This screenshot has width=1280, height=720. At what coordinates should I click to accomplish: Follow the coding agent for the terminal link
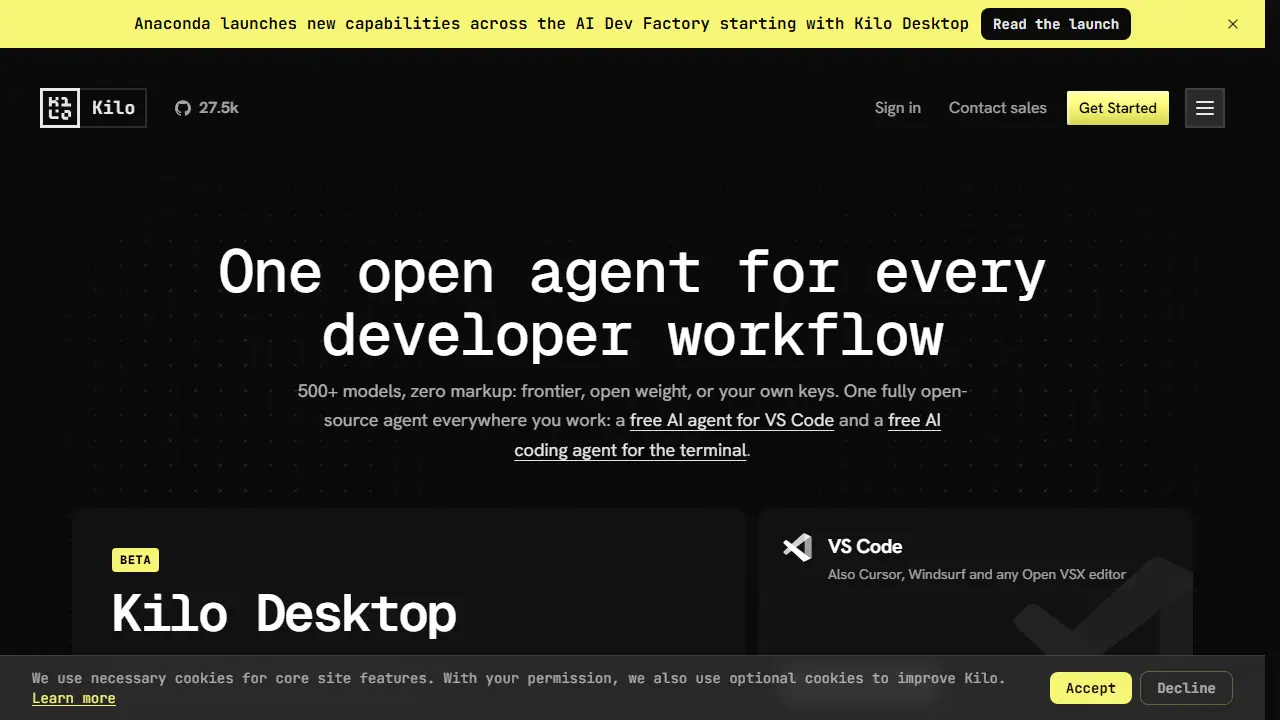[630, 450]
